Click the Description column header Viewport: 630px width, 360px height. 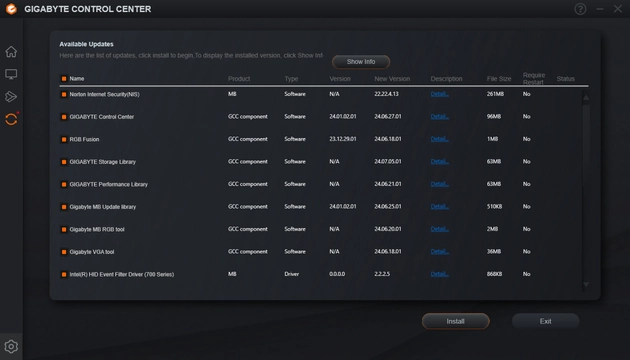[x=446, y=79]
